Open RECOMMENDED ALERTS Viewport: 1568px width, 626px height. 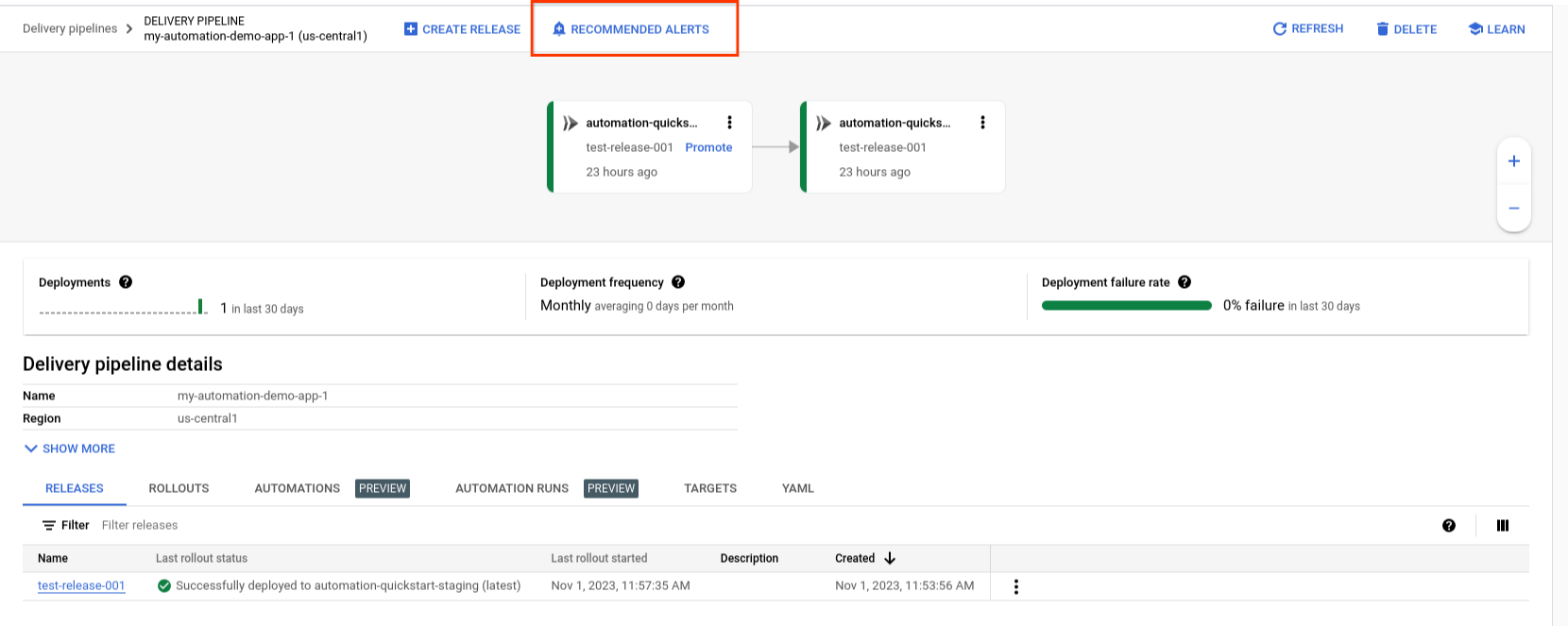pos(630,29)
